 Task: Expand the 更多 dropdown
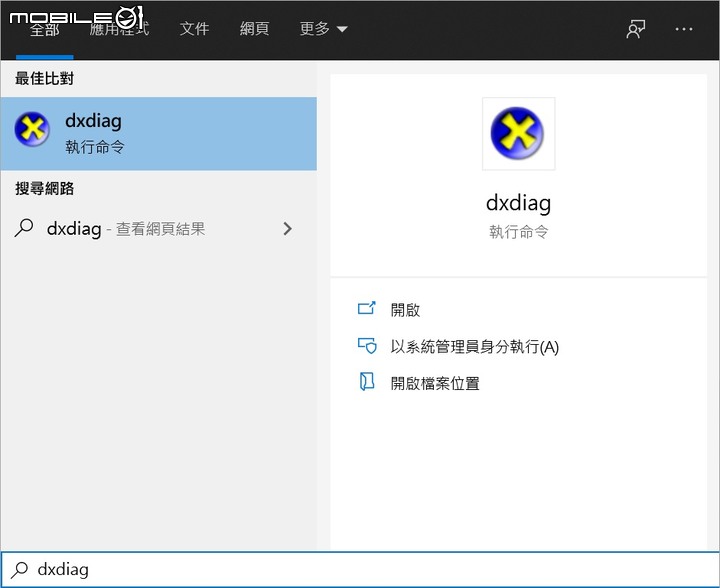323,29
